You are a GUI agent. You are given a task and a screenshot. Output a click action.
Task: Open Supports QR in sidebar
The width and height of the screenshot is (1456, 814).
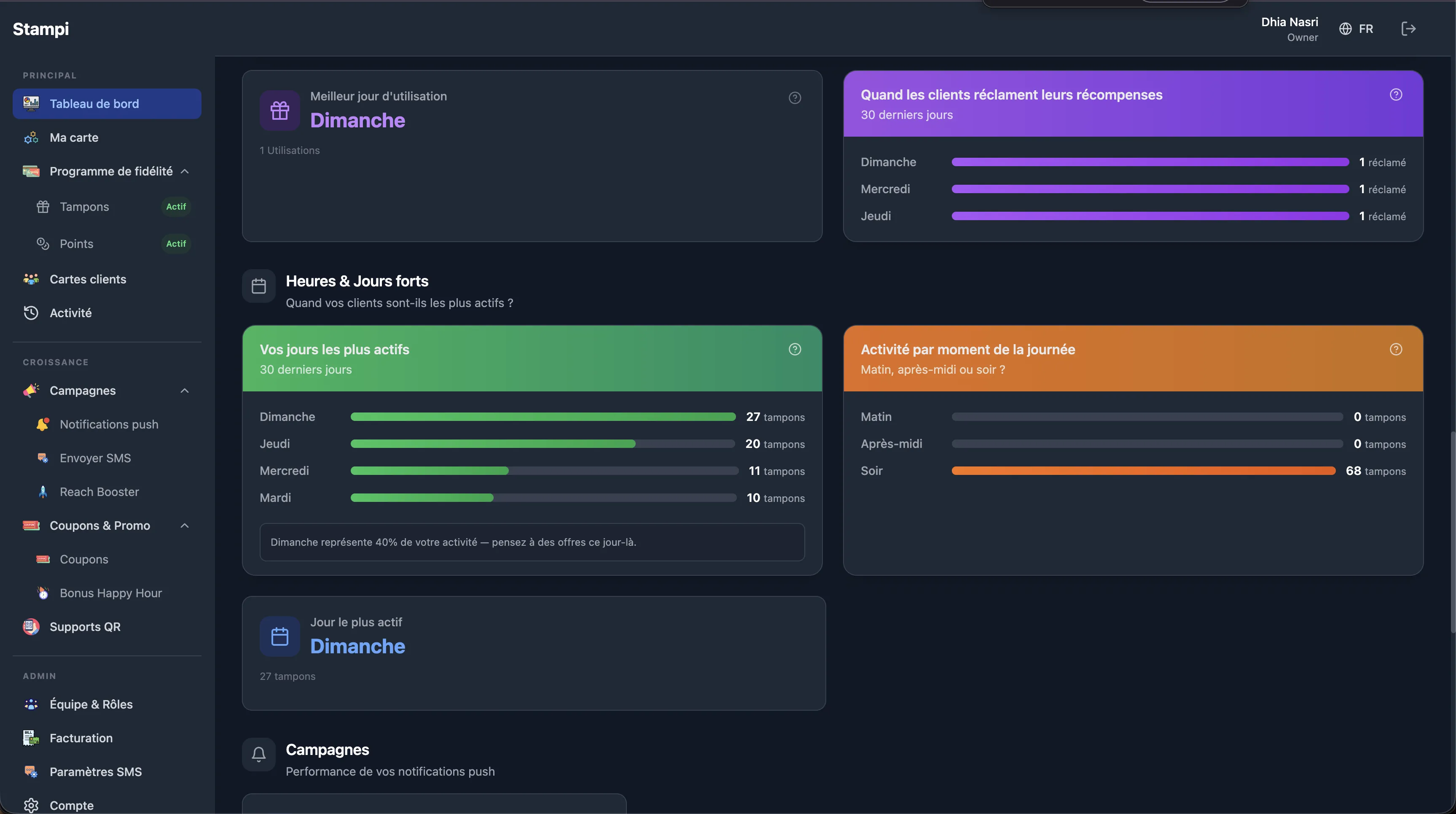coord(85,627)
